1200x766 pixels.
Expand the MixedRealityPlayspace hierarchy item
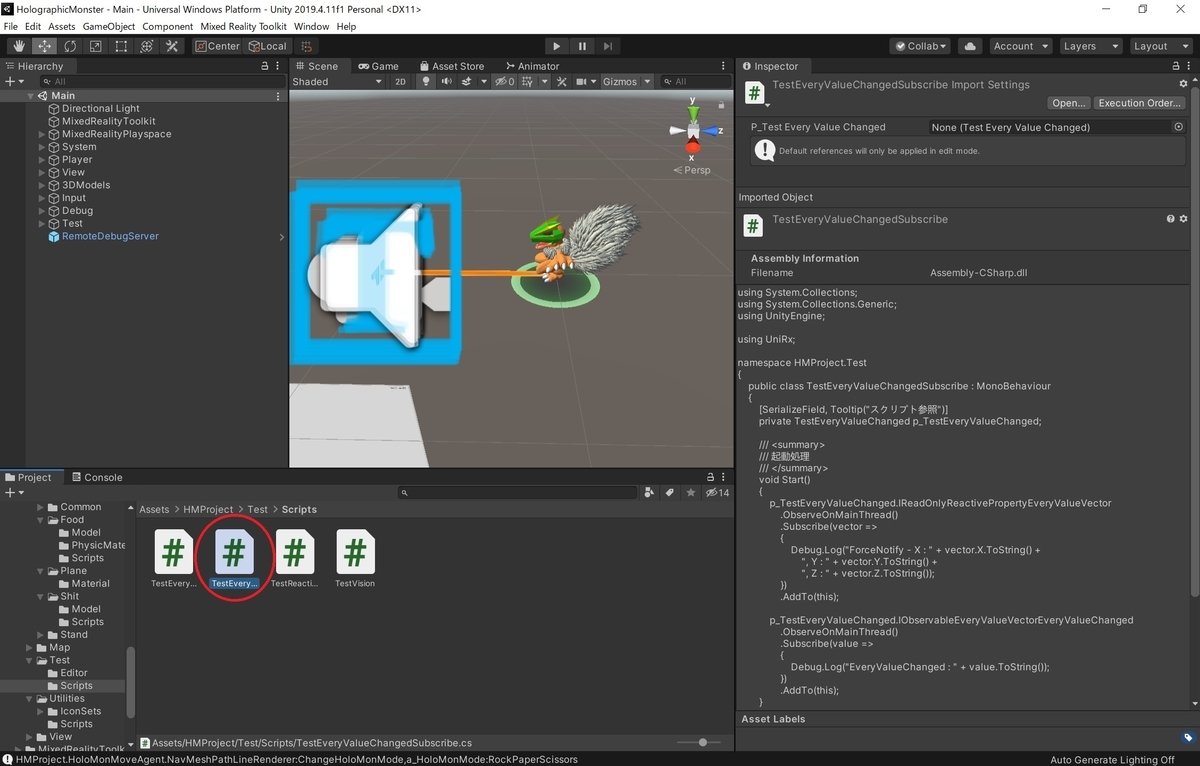pos(42,134)
